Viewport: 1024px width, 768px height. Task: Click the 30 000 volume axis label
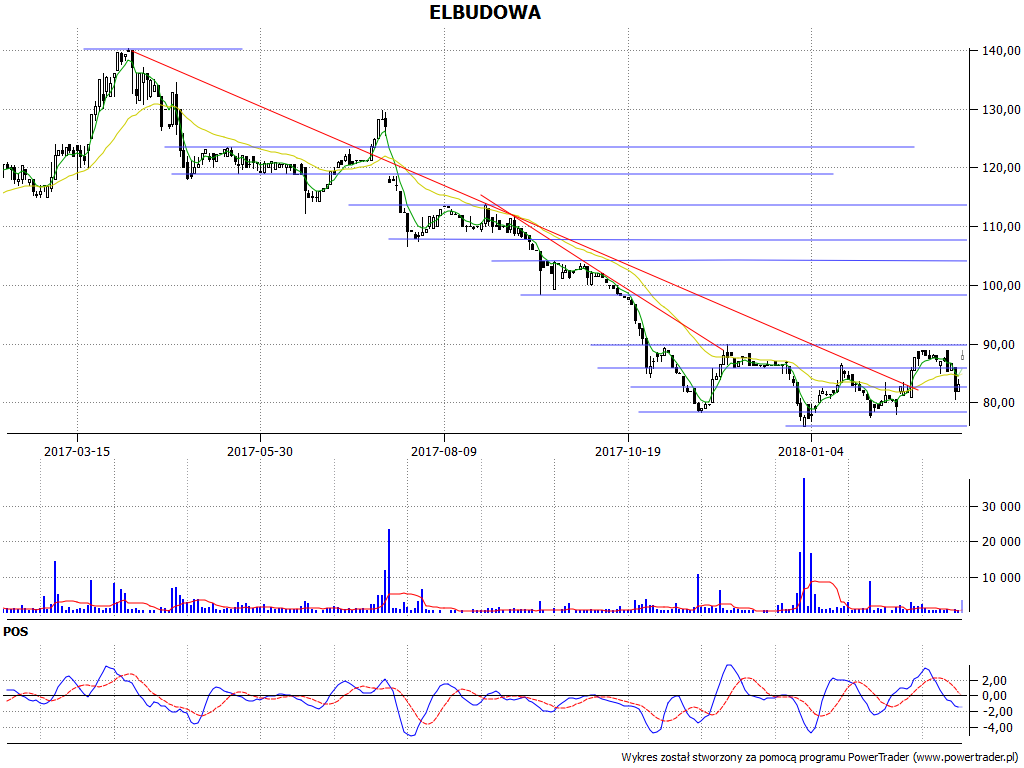pyautogui.click(x=1001, y=507)
